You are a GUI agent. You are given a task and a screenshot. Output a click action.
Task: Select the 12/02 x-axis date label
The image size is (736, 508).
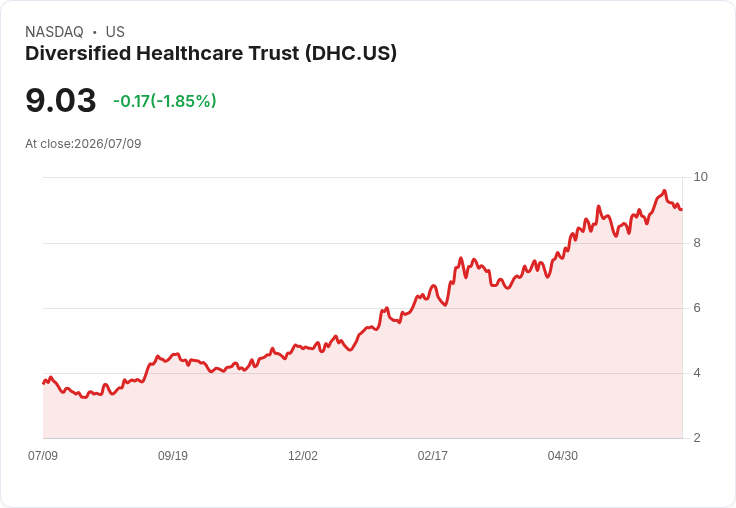(303, 455)
